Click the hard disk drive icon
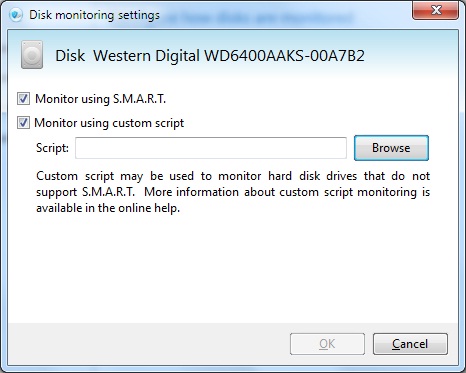The height and width of the screenshot is (373, 466). [32, 55]
